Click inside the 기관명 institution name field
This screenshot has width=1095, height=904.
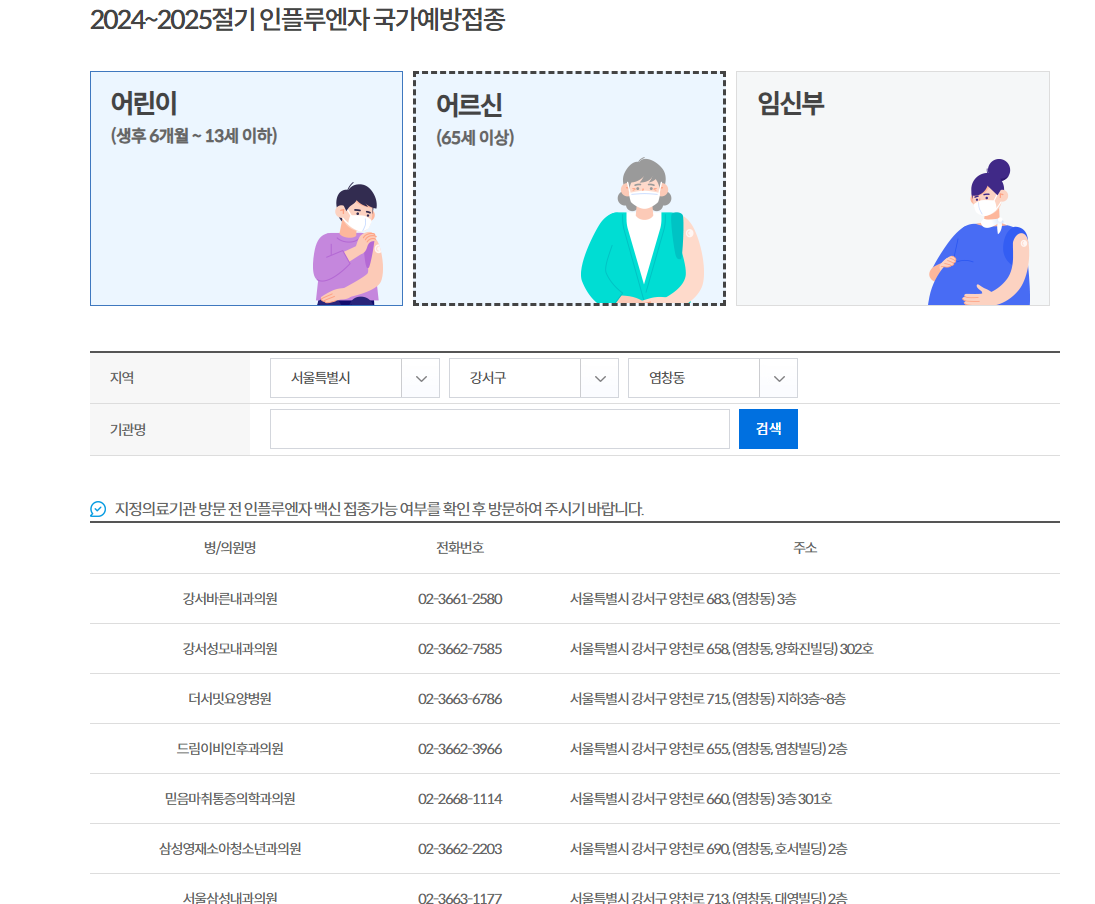(500, 428)
